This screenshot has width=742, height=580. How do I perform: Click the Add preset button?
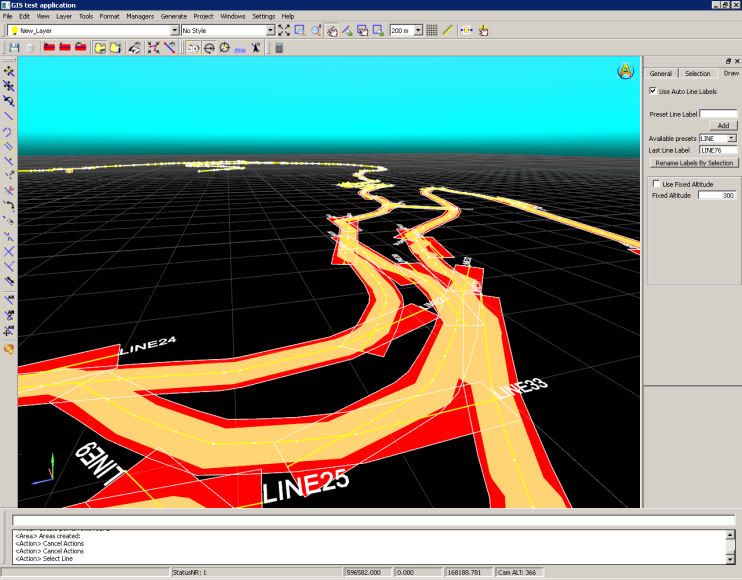pos(722,126)
